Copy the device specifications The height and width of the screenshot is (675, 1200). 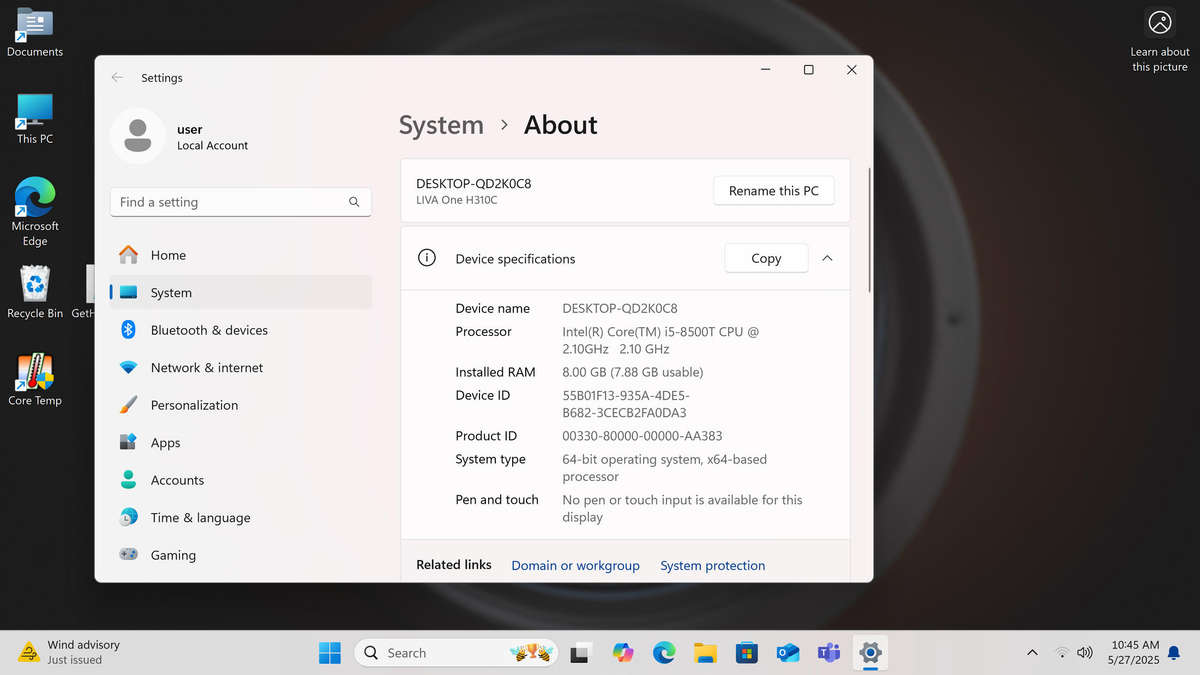tap(766, 258)
